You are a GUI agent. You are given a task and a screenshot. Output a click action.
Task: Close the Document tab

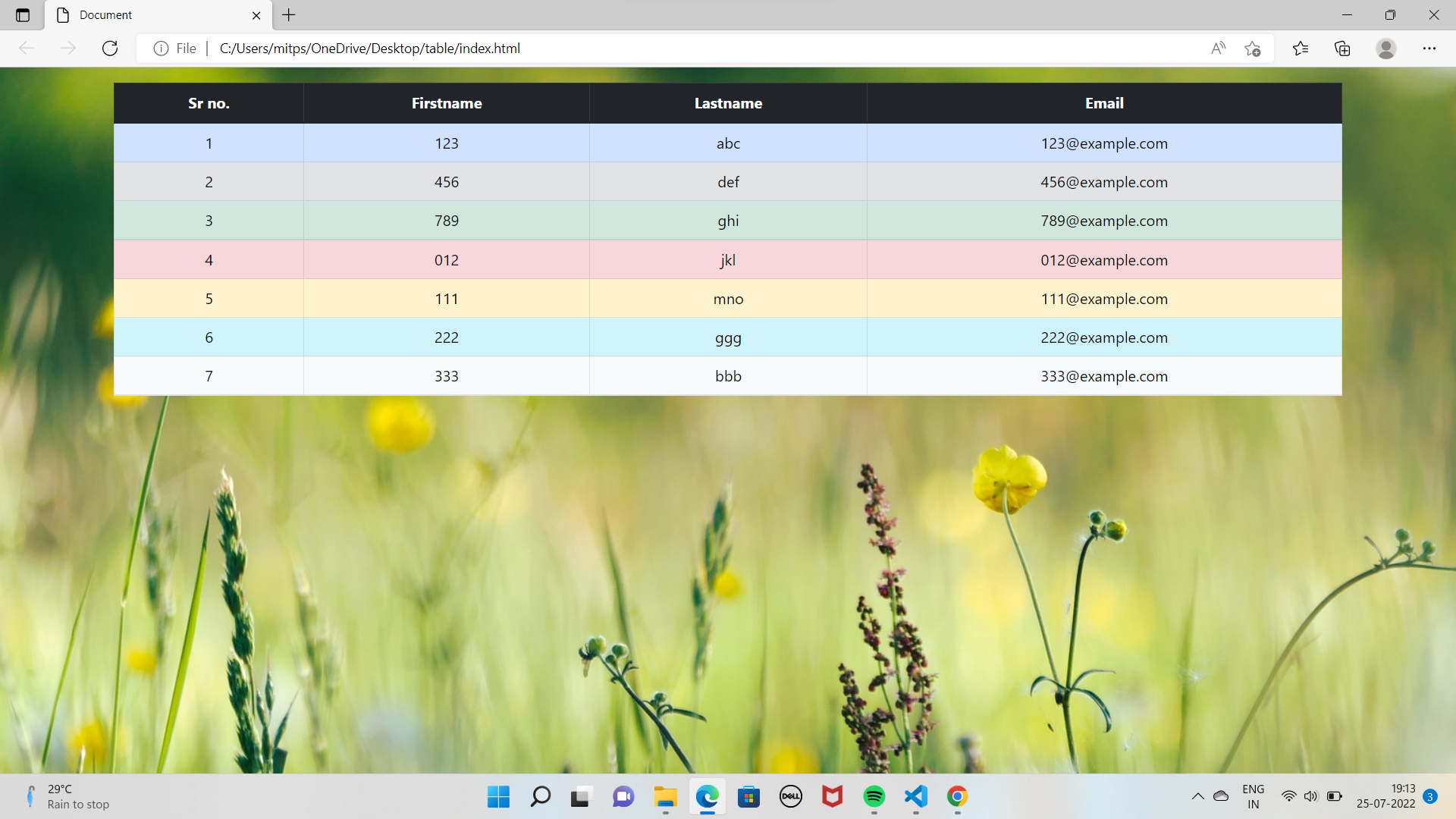pyautogui.click(x=256, y=15)
